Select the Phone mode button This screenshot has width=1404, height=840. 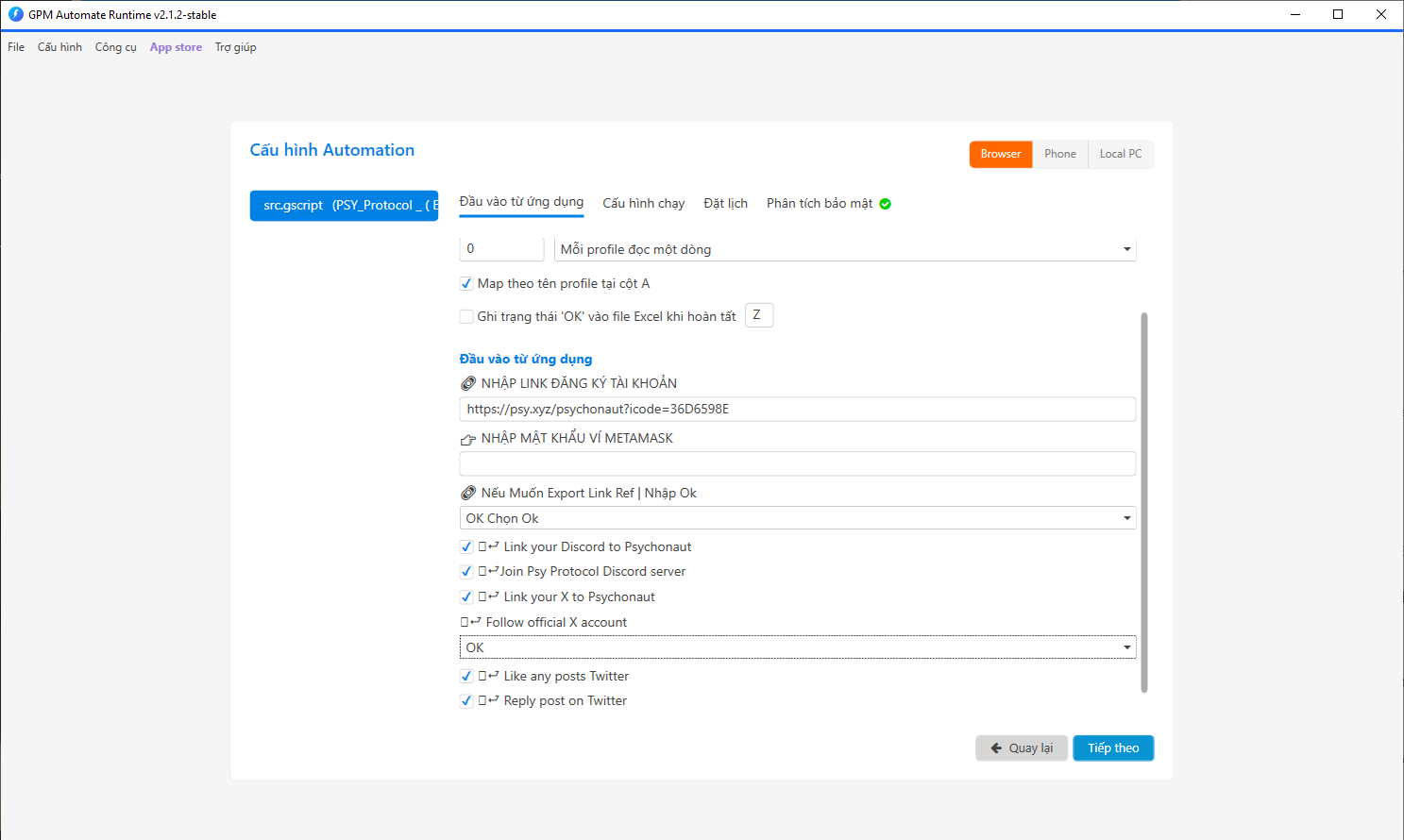pos(1059,154)
